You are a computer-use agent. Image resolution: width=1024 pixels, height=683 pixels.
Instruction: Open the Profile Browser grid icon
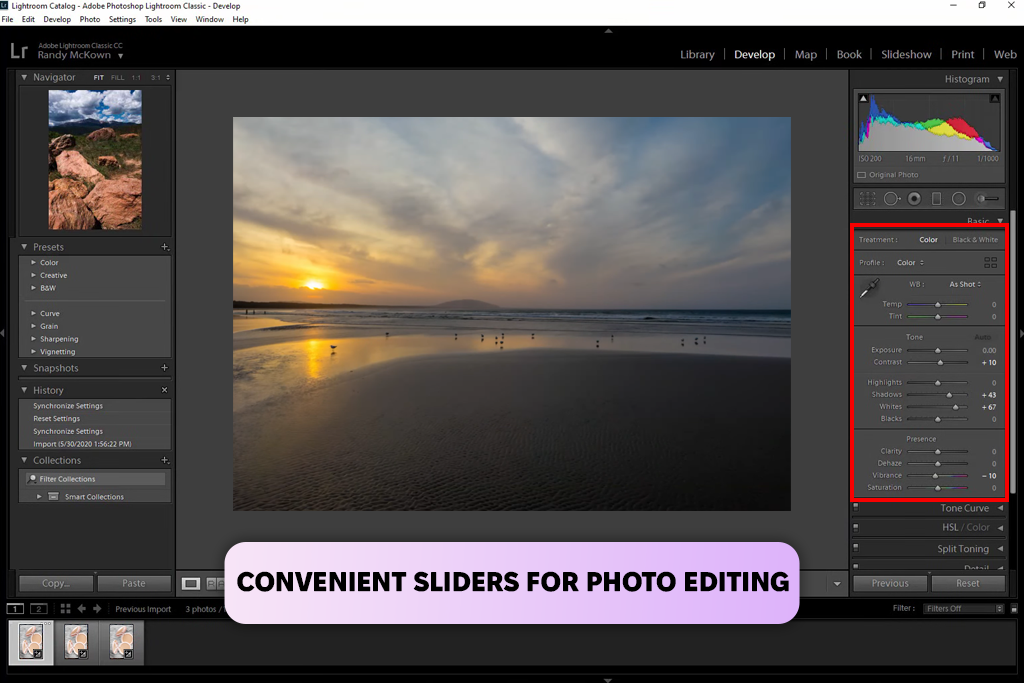[990, 262]
